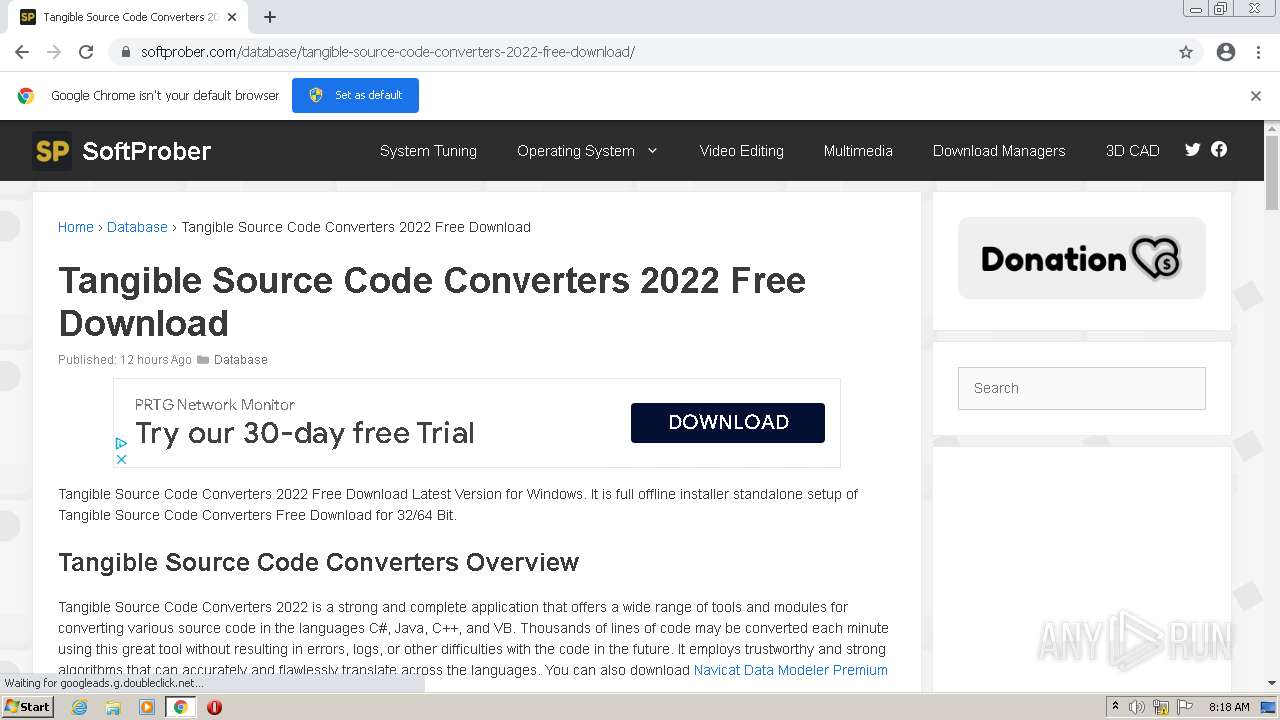Click scrollbar down arrow
This screenshot has height=720, width=1280.
(1272, 683)
